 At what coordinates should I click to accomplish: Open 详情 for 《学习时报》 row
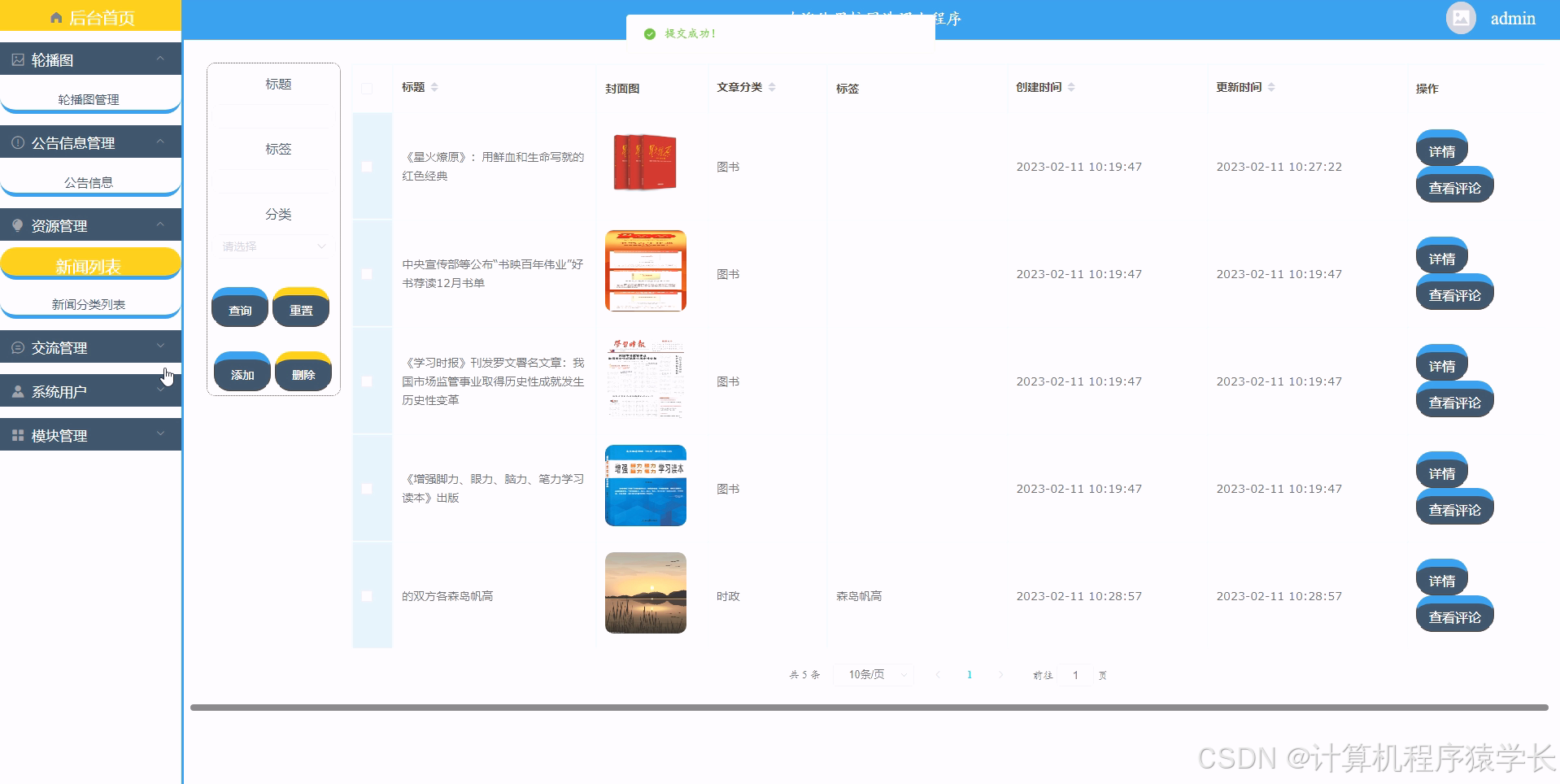click(x=1442, y=364)
